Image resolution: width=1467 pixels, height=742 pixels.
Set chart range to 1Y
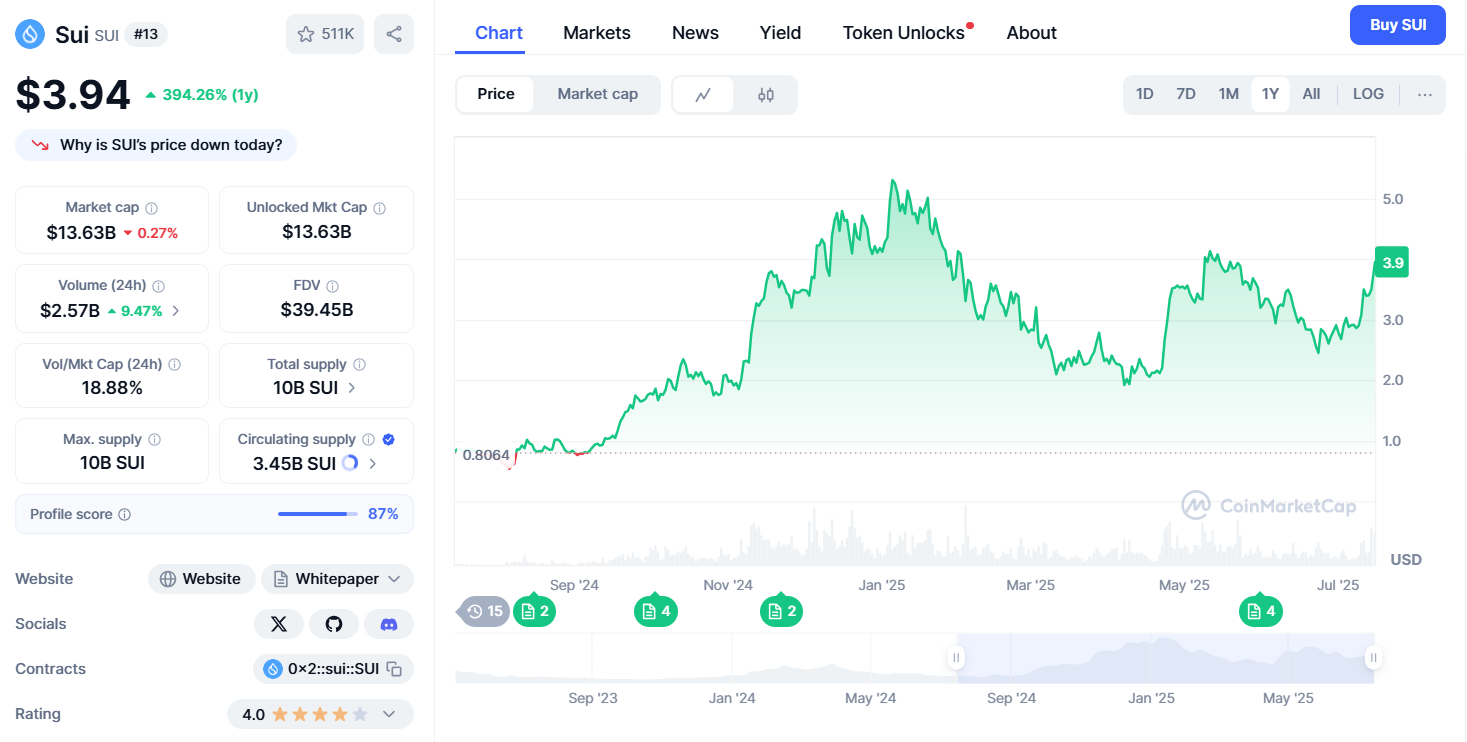1270,94
